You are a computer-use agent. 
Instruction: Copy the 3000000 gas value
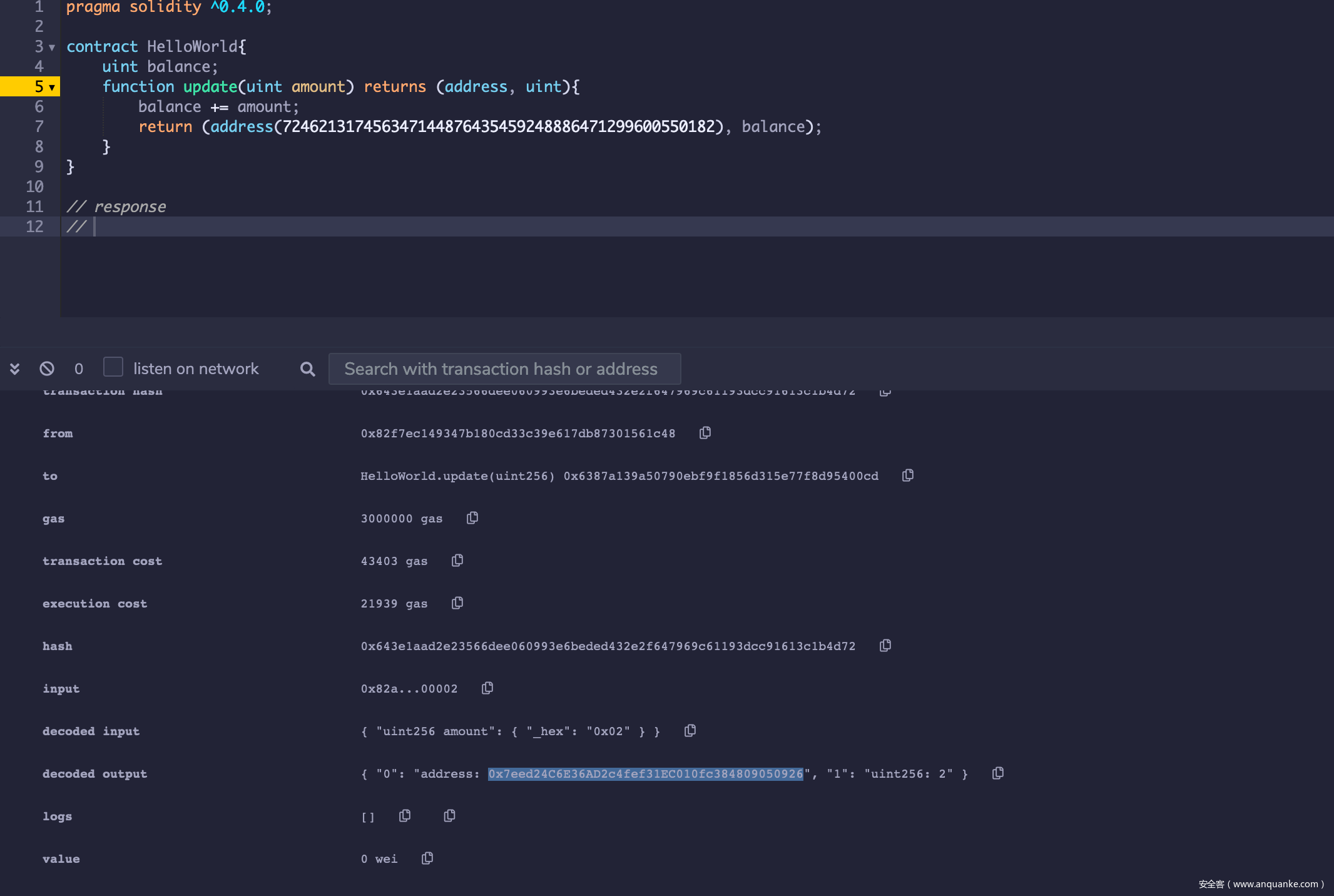tap(472, 518)
